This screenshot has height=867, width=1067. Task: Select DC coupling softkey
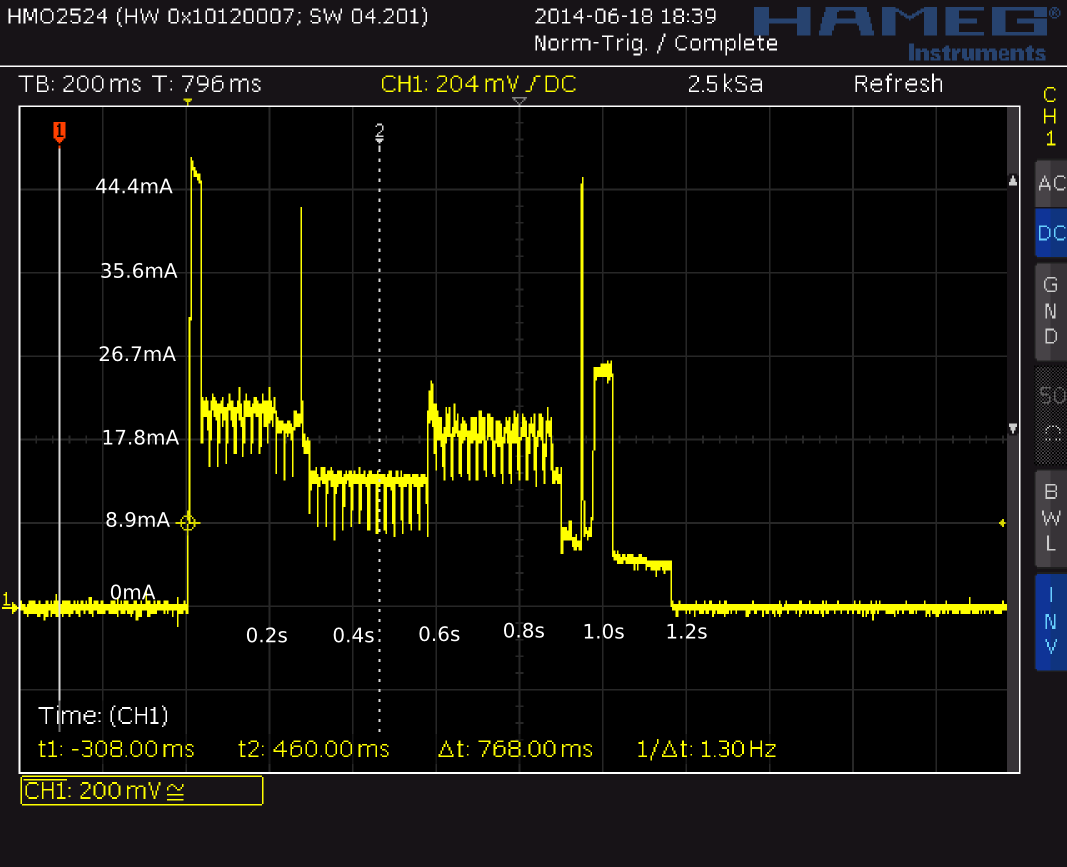pos(1051,233)
